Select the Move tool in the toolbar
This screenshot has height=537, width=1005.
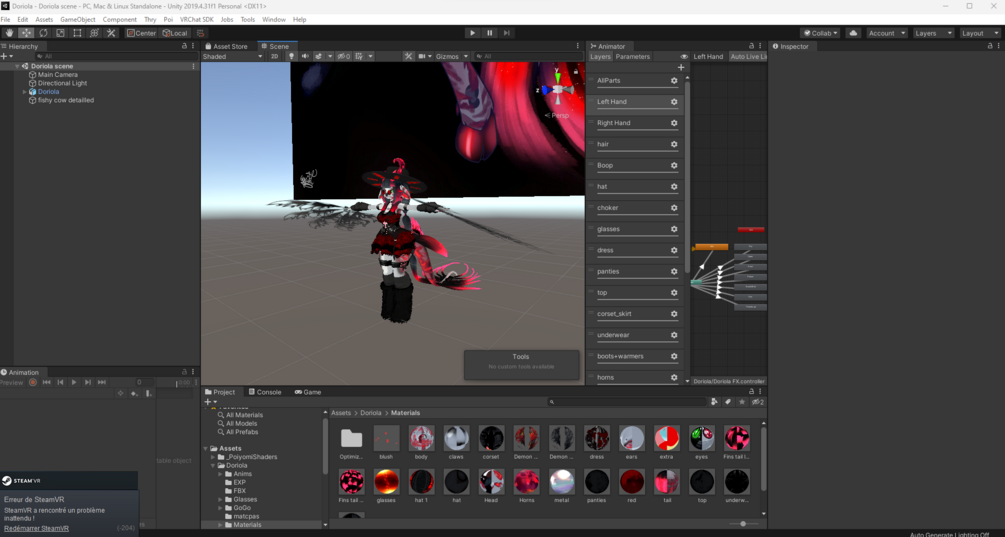click(x=26, y=33)
